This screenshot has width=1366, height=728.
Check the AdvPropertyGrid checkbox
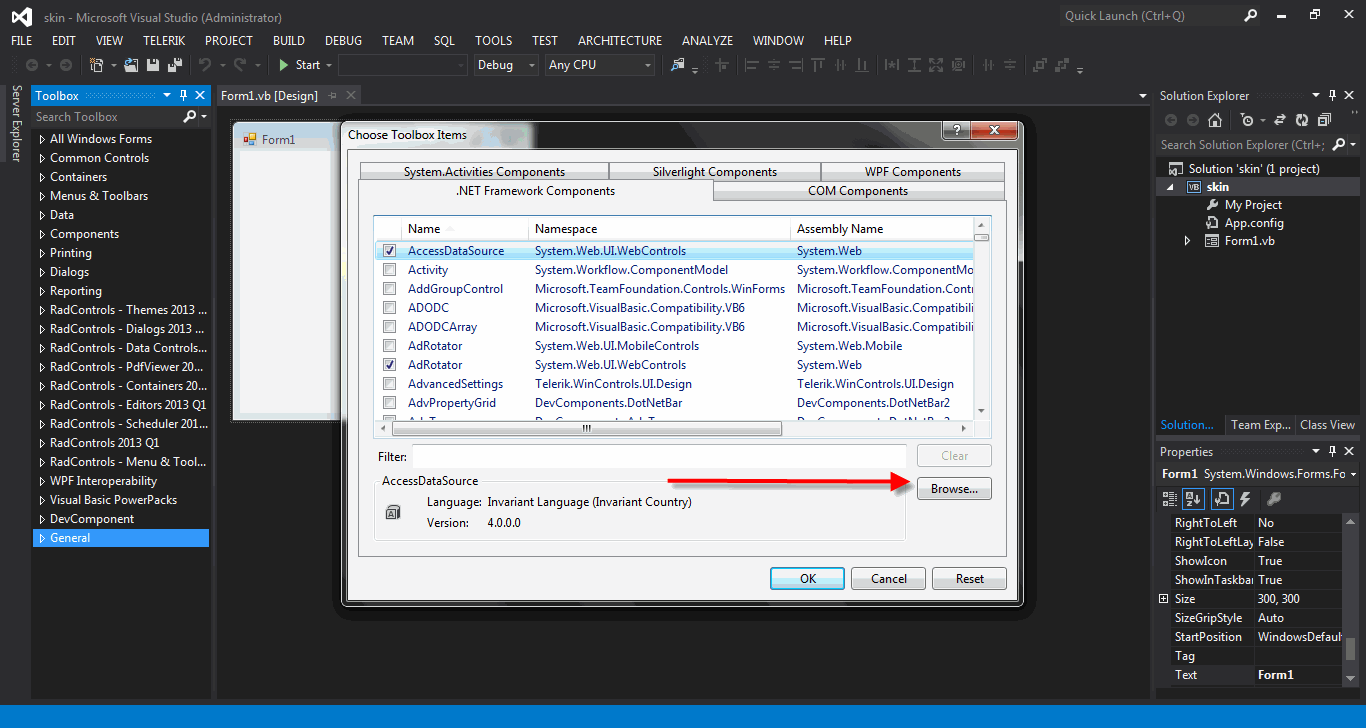tap(389, 403)
